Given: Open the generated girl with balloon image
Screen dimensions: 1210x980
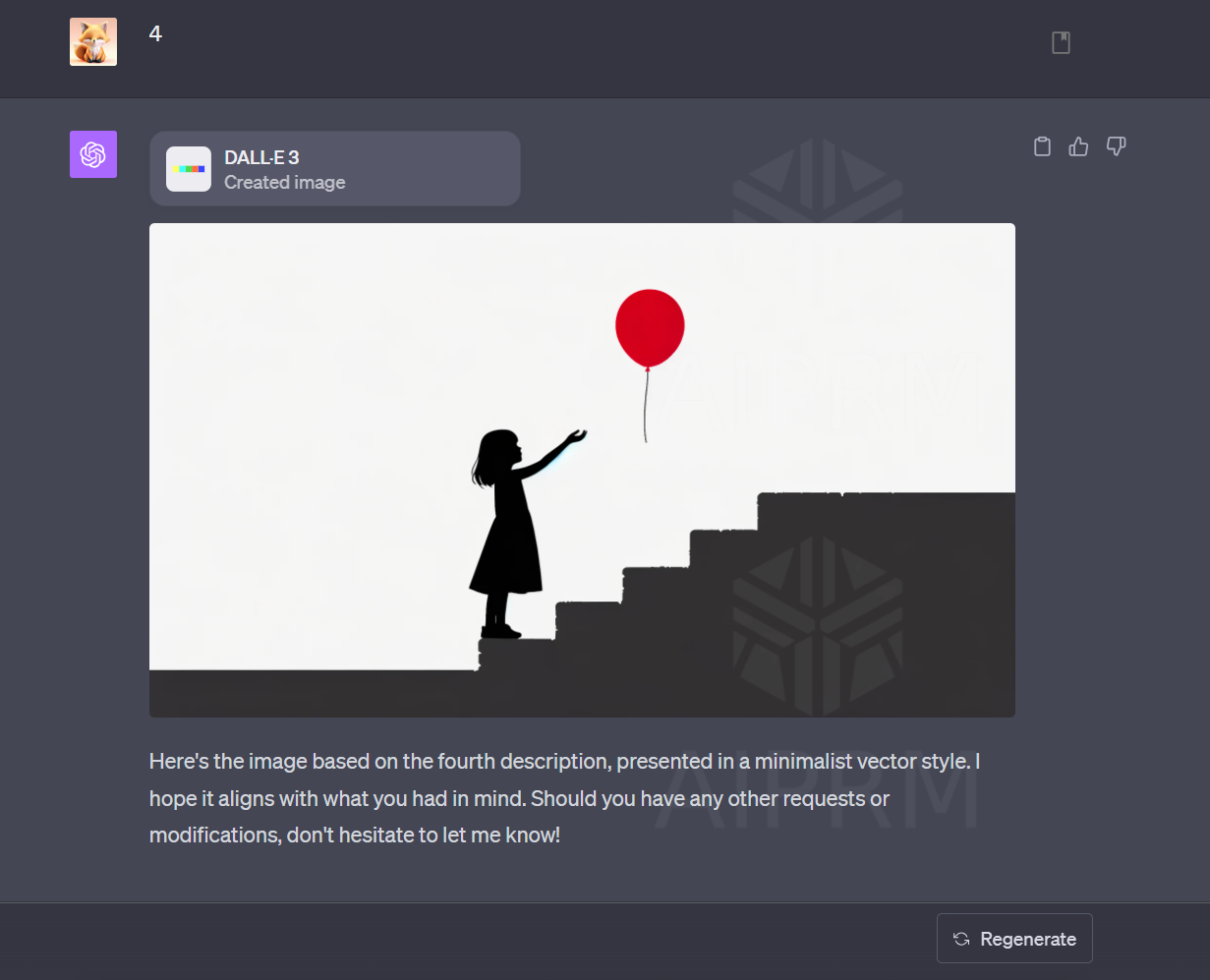Looking at the screenshot, I should pyautogui.click(x=582, y=470).
